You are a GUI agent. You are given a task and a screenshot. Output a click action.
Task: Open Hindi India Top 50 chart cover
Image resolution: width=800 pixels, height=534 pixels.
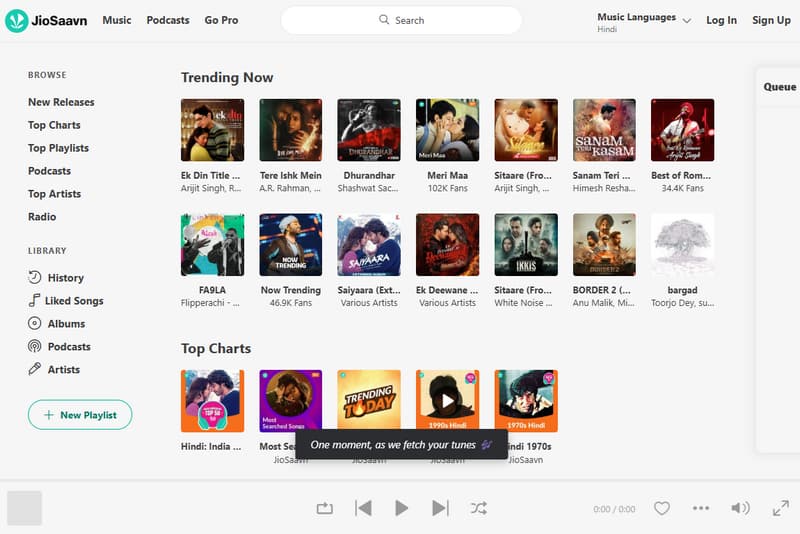point(212,401)
